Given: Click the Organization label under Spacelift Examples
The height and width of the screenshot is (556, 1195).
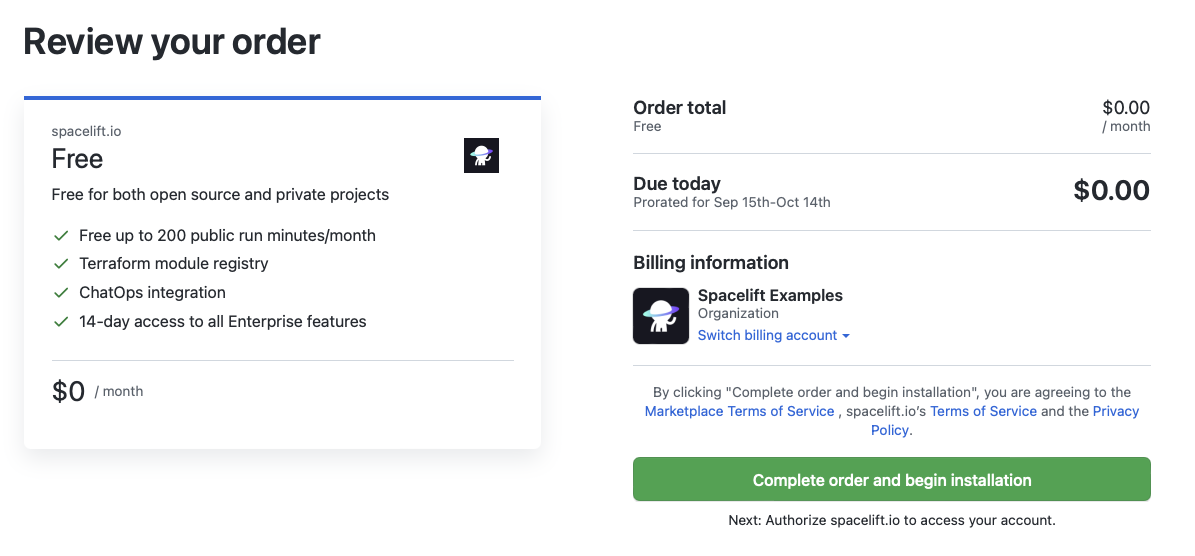Looking at the screenshot, I should coord(738,314).
